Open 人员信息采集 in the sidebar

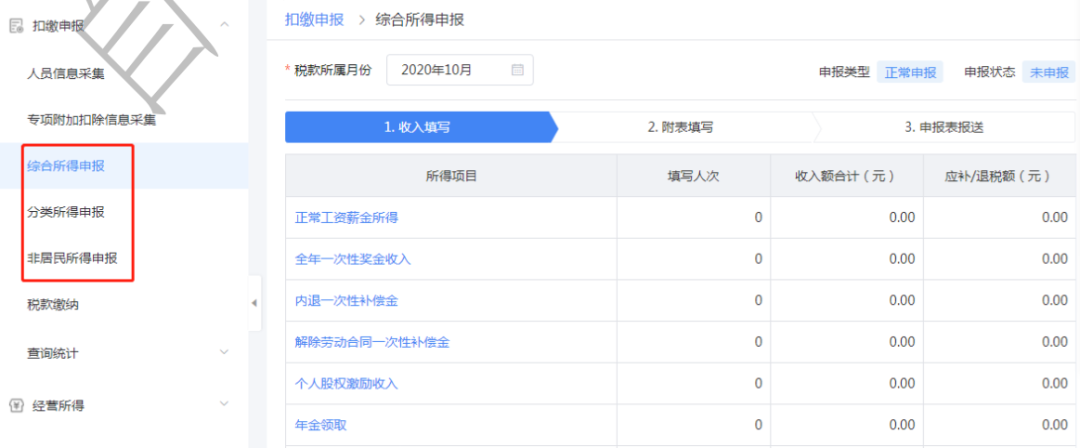[x=66, y=74]
